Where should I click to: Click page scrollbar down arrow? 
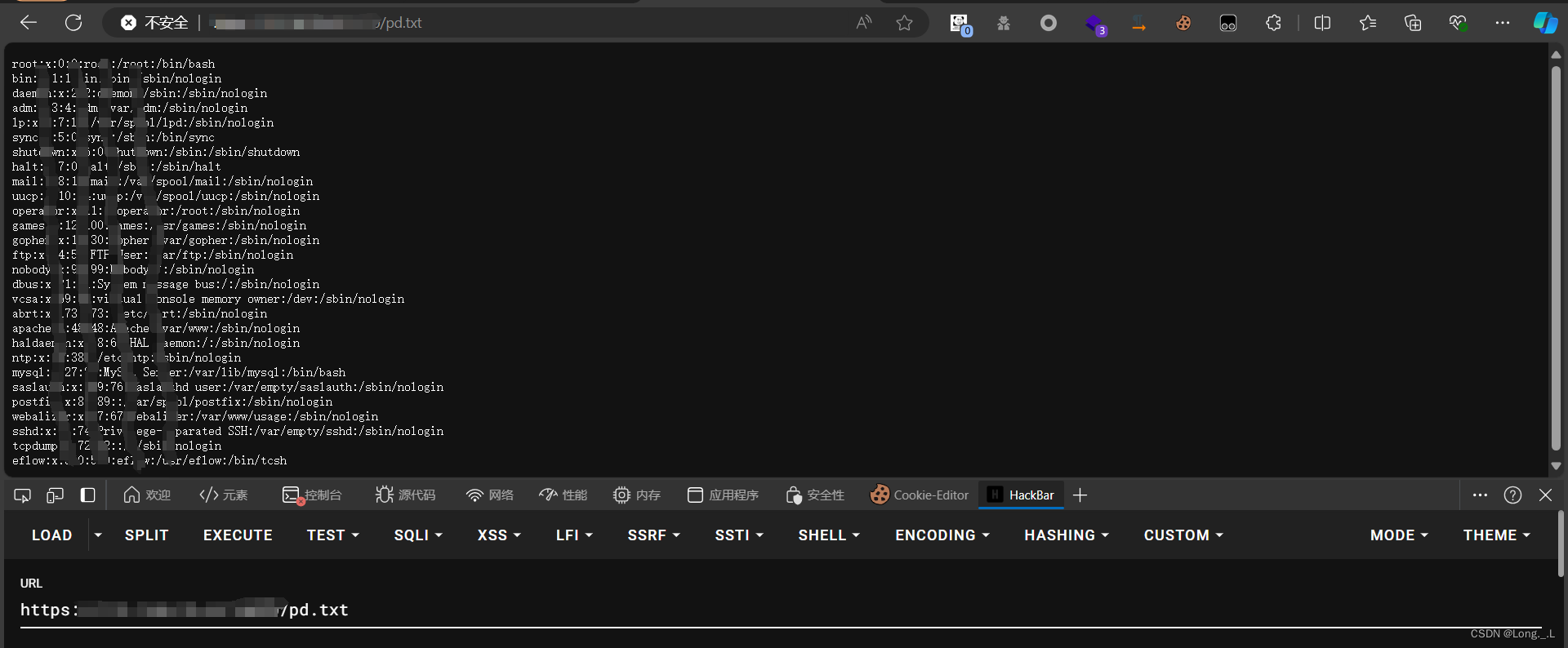click(1556, 466)
